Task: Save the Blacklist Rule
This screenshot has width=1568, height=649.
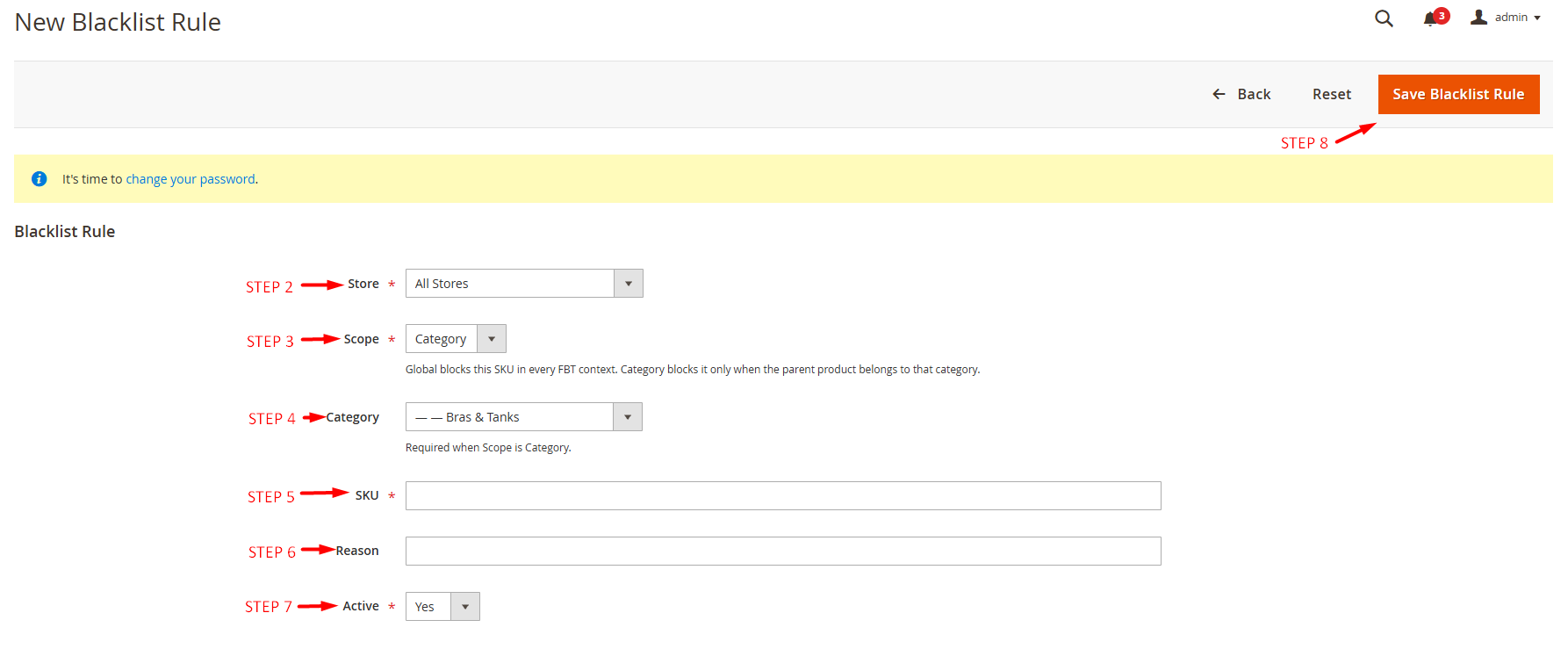Action: coord(1458,94)
